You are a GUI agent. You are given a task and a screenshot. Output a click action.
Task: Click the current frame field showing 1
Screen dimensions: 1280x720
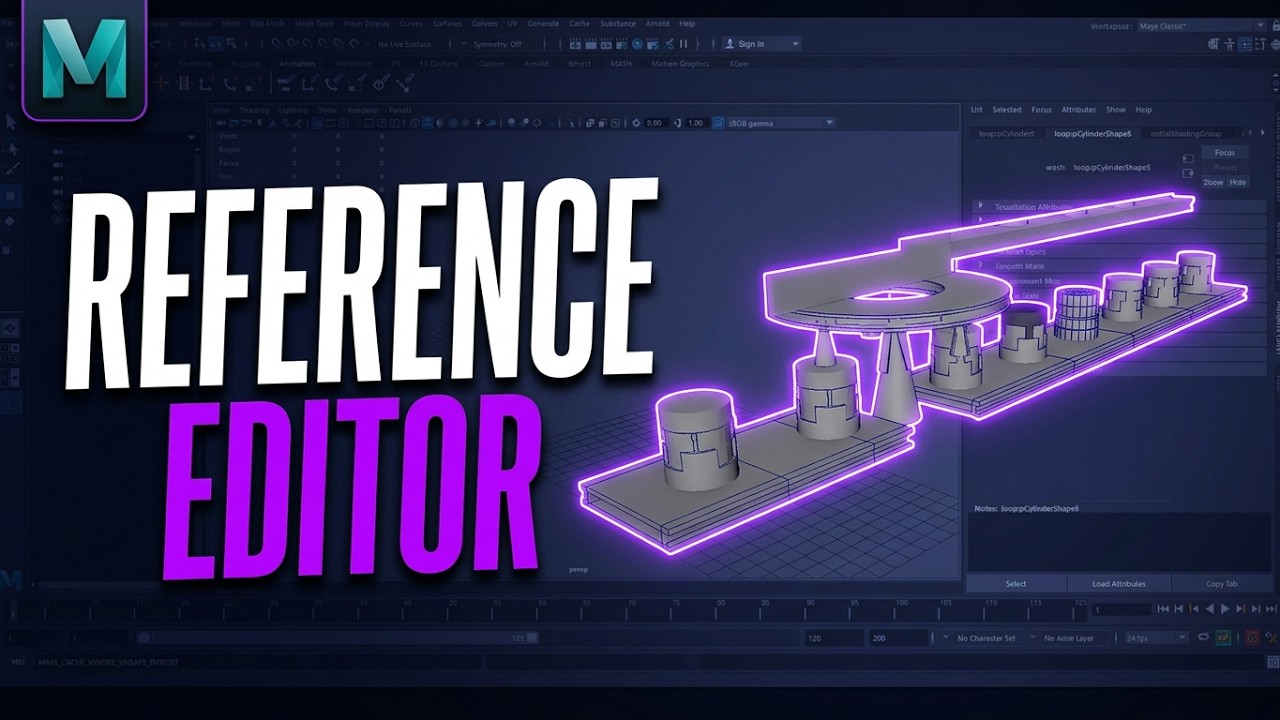pyautogui.click(x=1121, y=609)
